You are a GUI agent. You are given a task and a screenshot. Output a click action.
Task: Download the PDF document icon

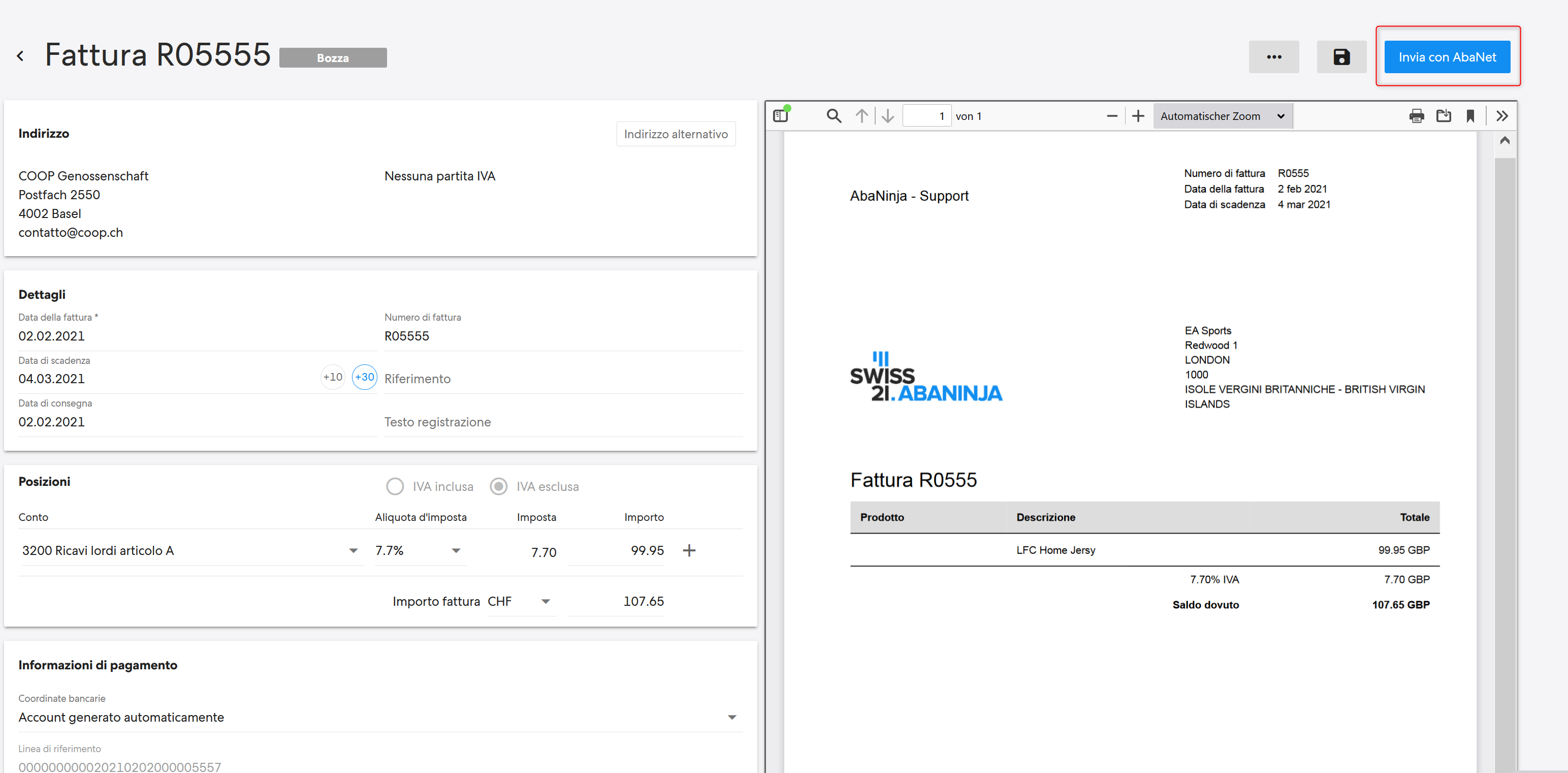(x=1444, y=116)
